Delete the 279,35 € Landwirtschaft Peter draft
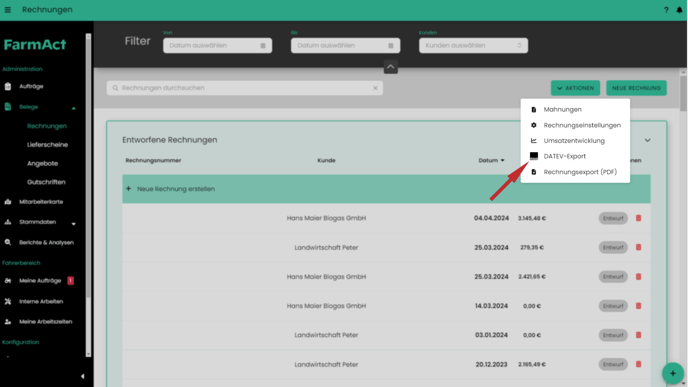This screenshot has width=688, height=387. [638, 247]
